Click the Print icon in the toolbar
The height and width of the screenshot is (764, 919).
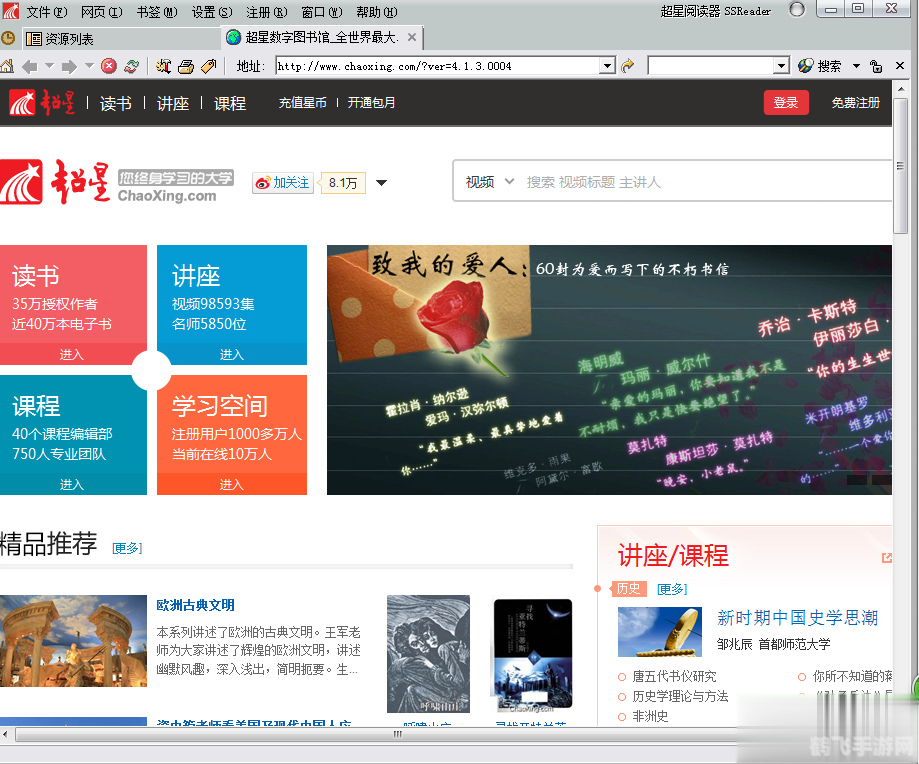pyautogui.click(x=186, y=66)
